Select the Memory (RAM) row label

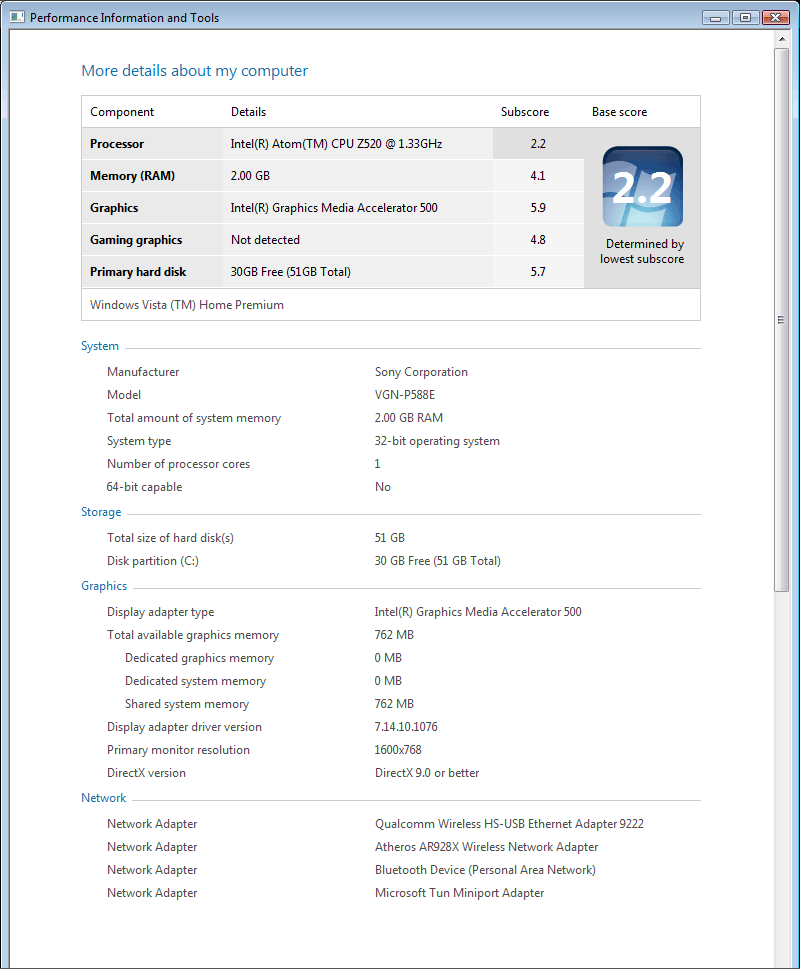coord(132,176)
